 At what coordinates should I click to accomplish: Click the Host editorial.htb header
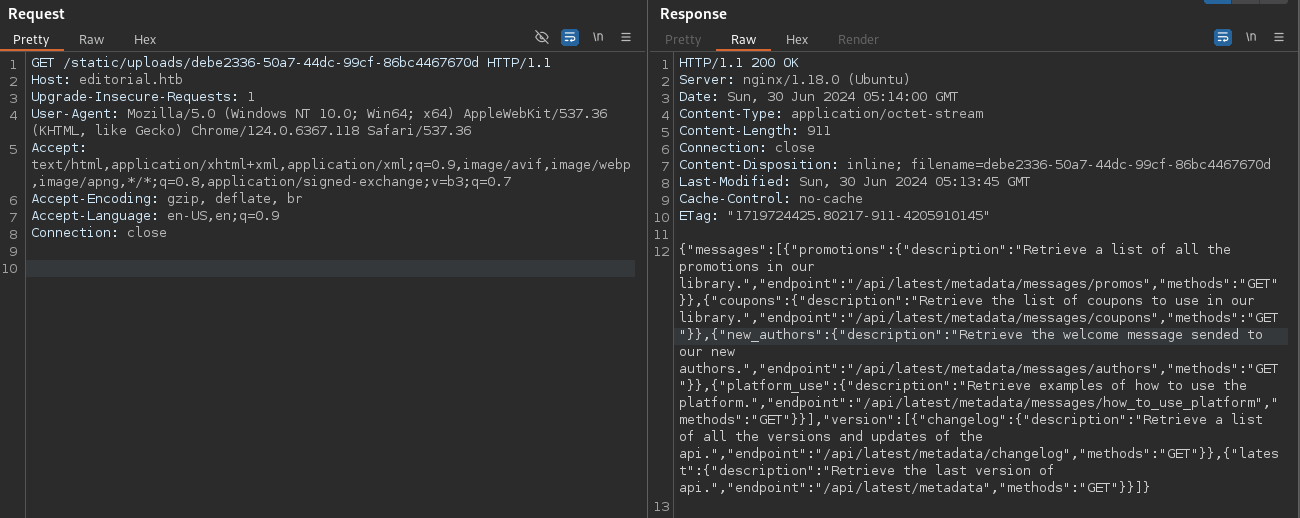click(x=95, y=80)
